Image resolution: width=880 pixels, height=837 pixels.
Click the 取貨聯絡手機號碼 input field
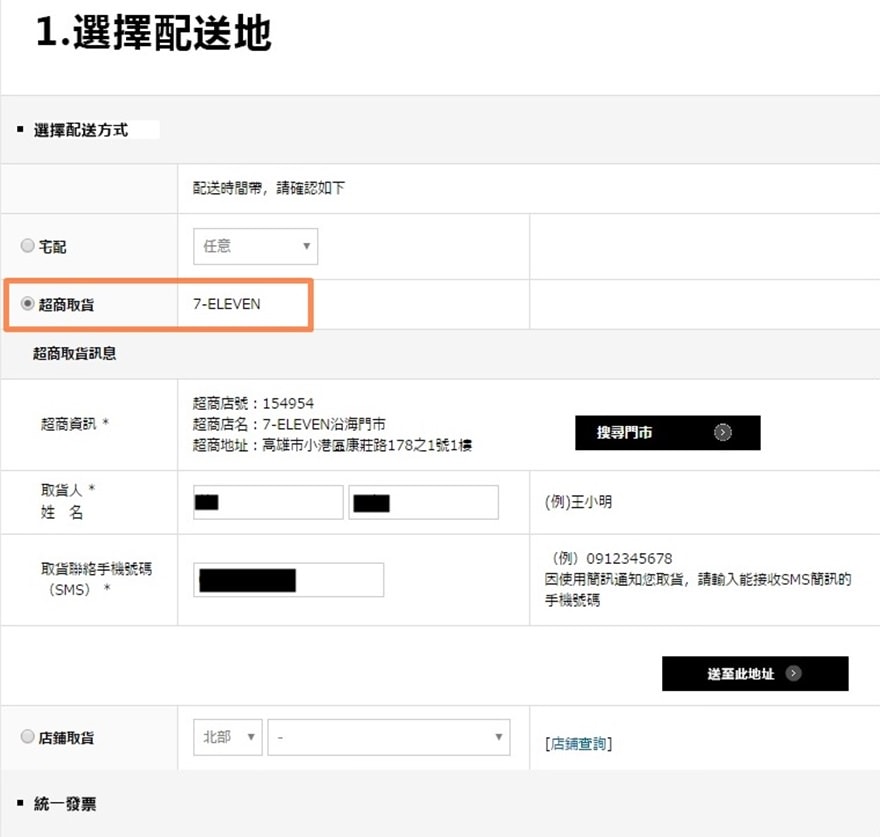point(291,580)
